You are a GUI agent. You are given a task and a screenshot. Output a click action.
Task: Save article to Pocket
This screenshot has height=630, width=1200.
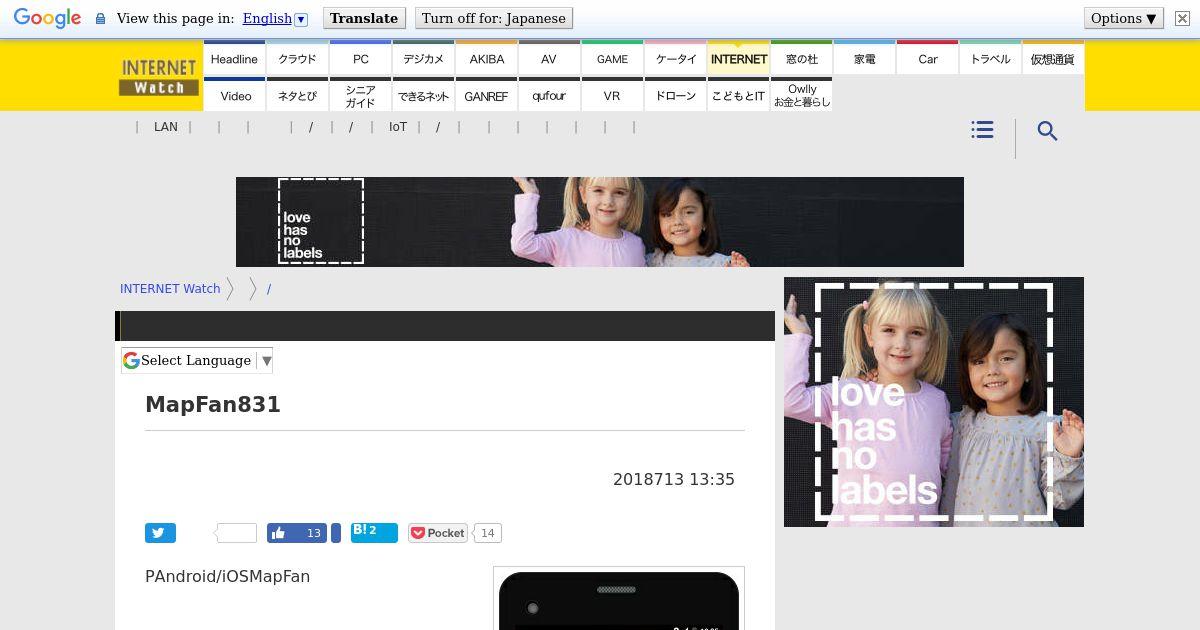click(x=438, y=533)
